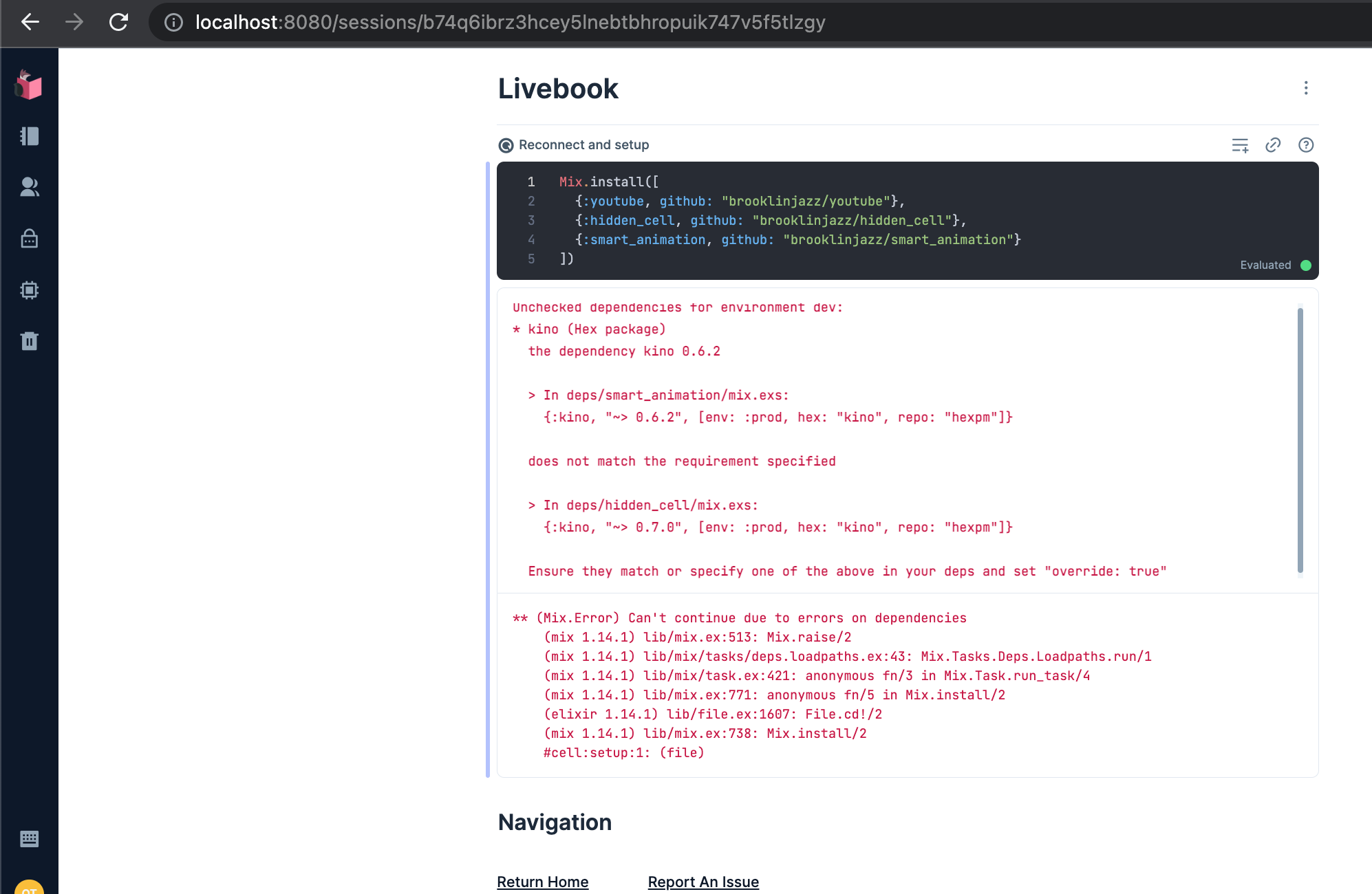The height and width of the screenshot is (894, 1372).
Task: Click the green Evaluated status dot
Action: (1305, 265)
